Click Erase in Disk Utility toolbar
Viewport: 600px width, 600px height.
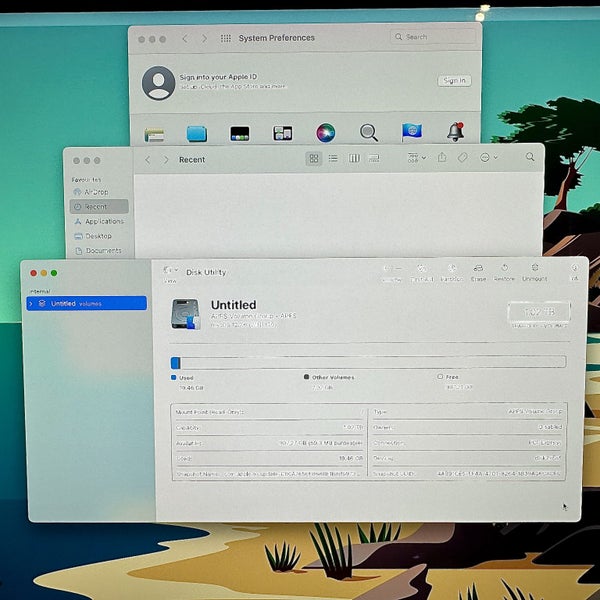pos(478,273)
